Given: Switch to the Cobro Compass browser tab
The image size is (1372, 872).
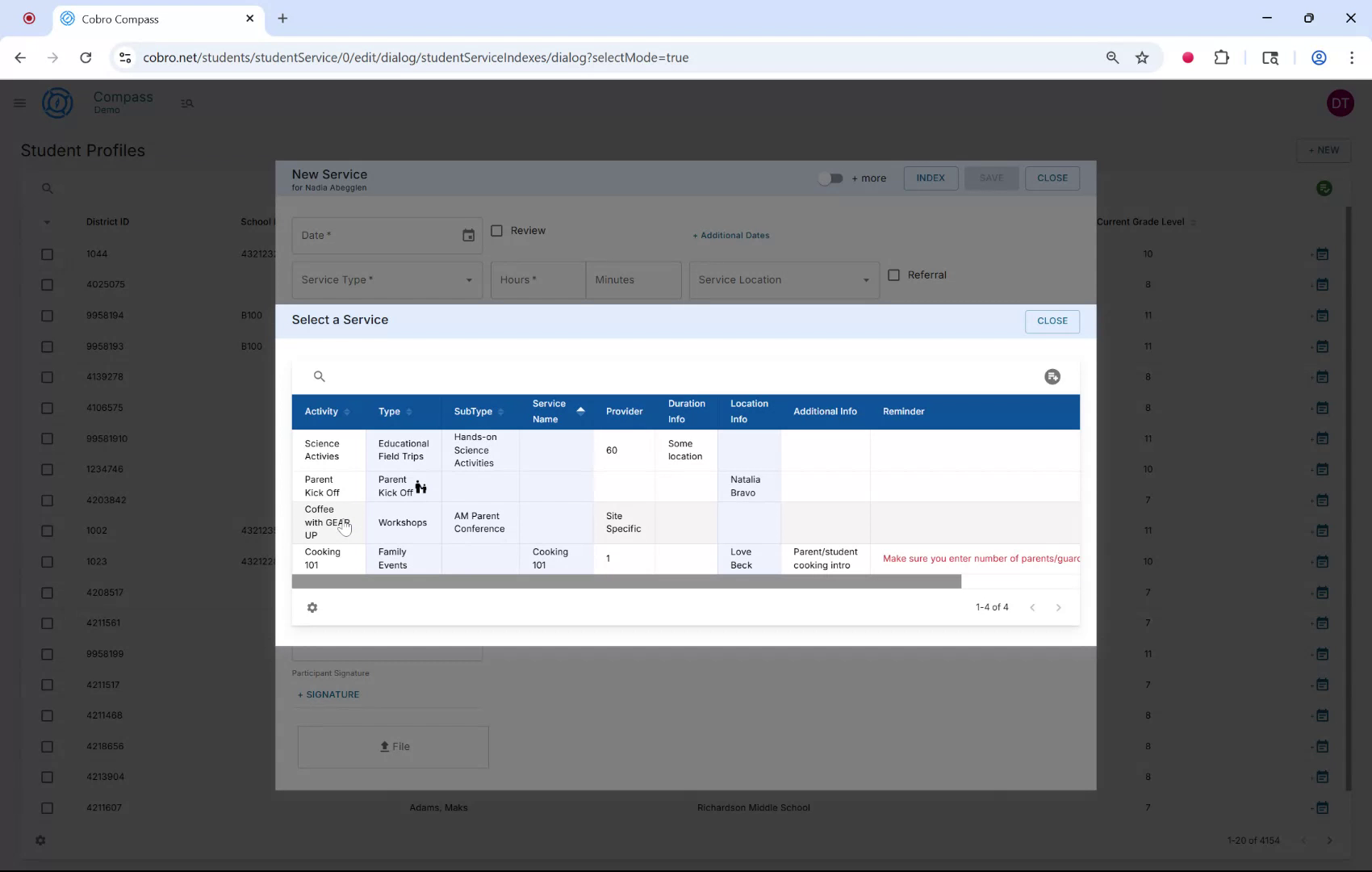Looking at the screenshot, I should coord(121,19).
